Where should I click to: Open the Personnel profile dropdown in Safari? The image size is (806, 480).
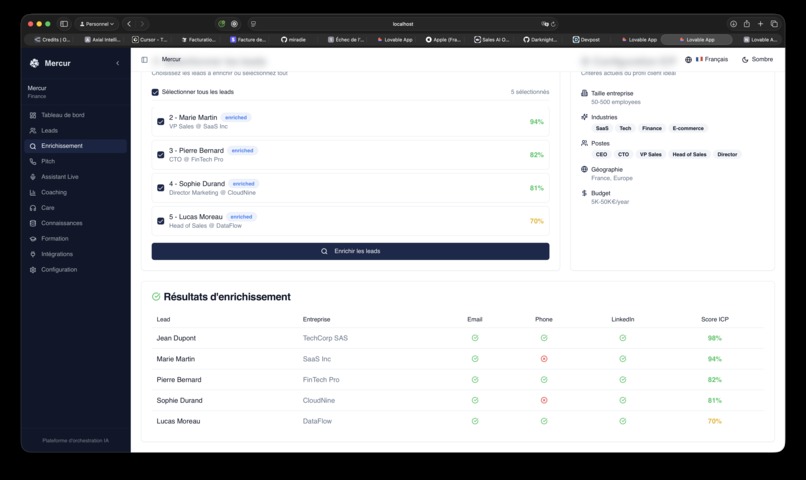point(97,24)
